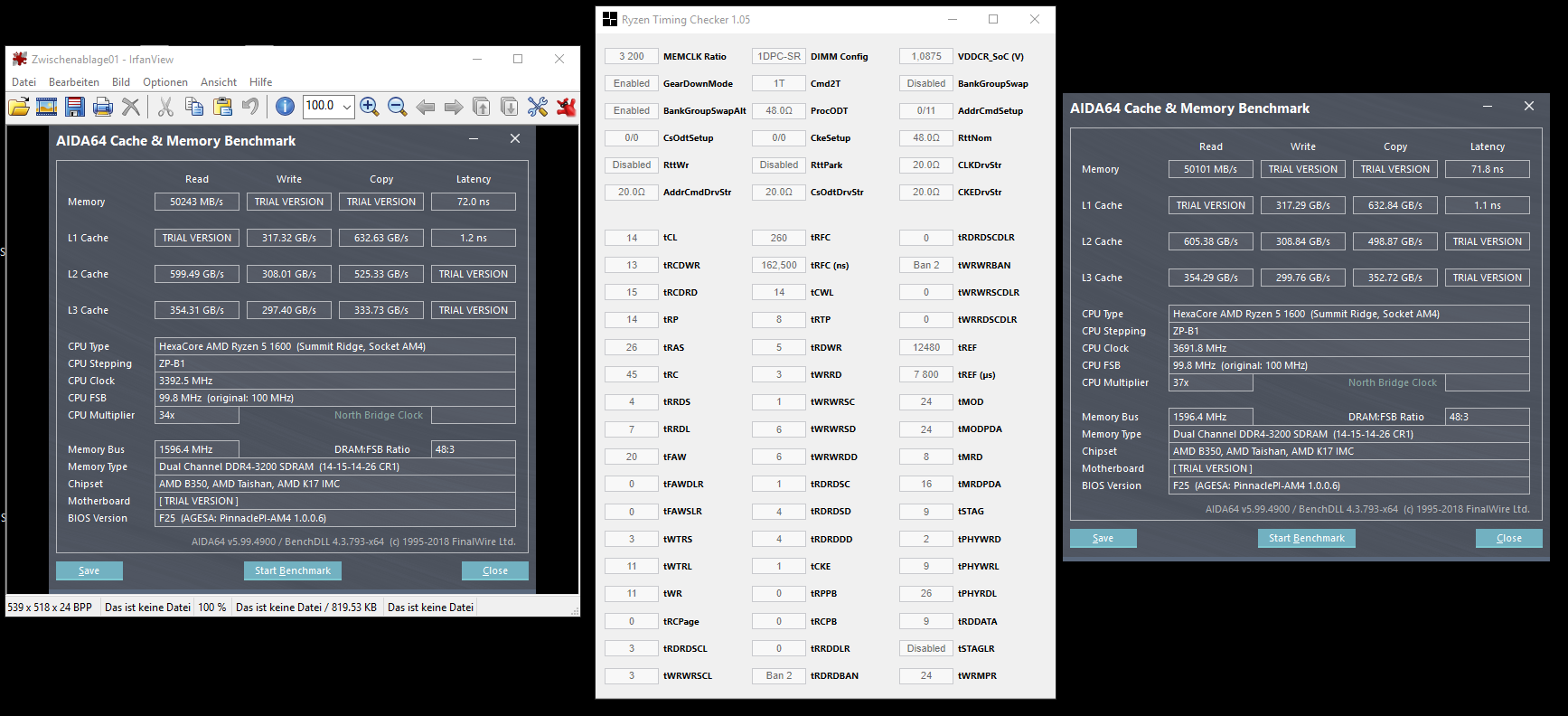
Task: Click the tWRMPR value 24
Action: [x=926, y=675]
